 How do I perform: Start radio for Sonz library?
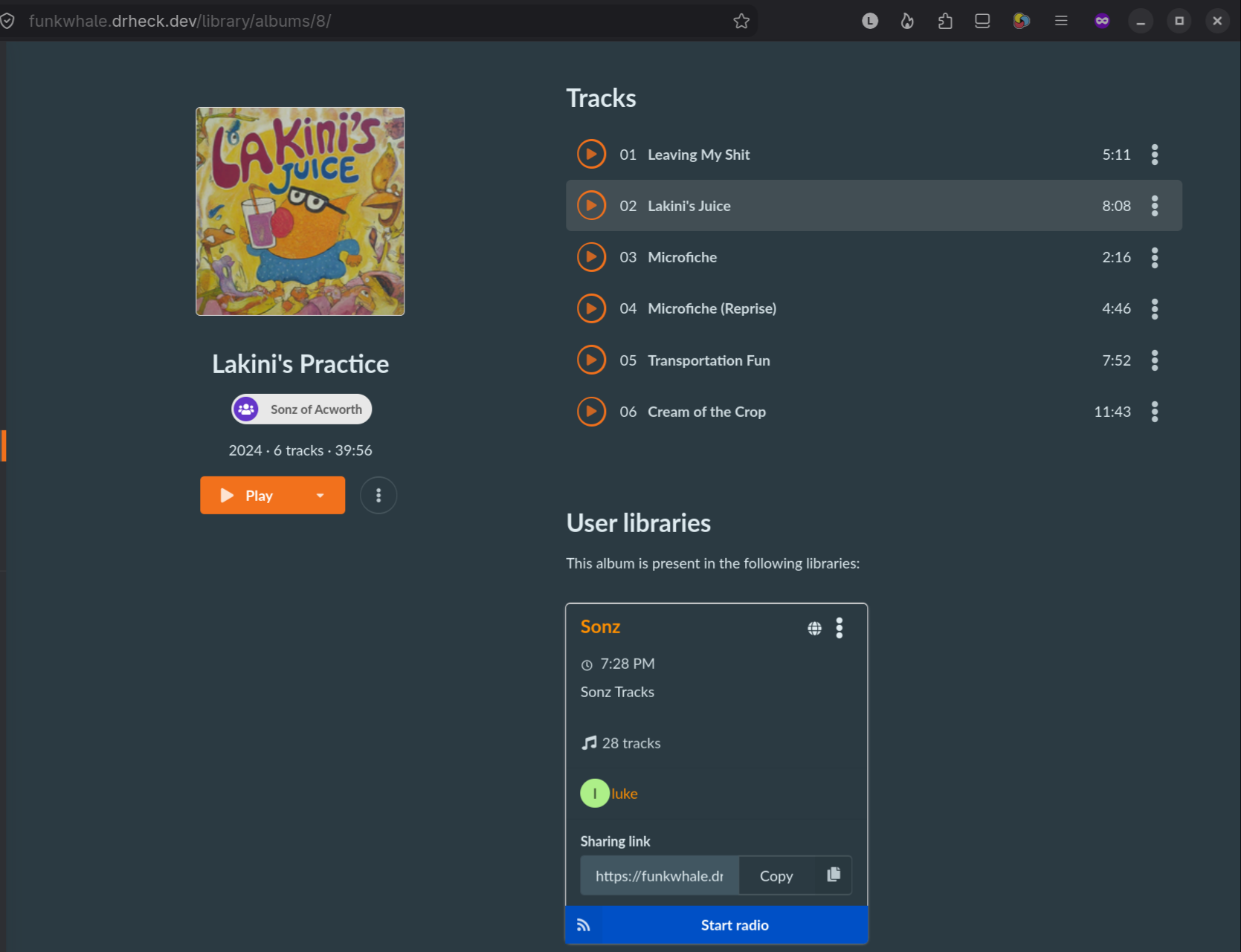tap(717, 925)
